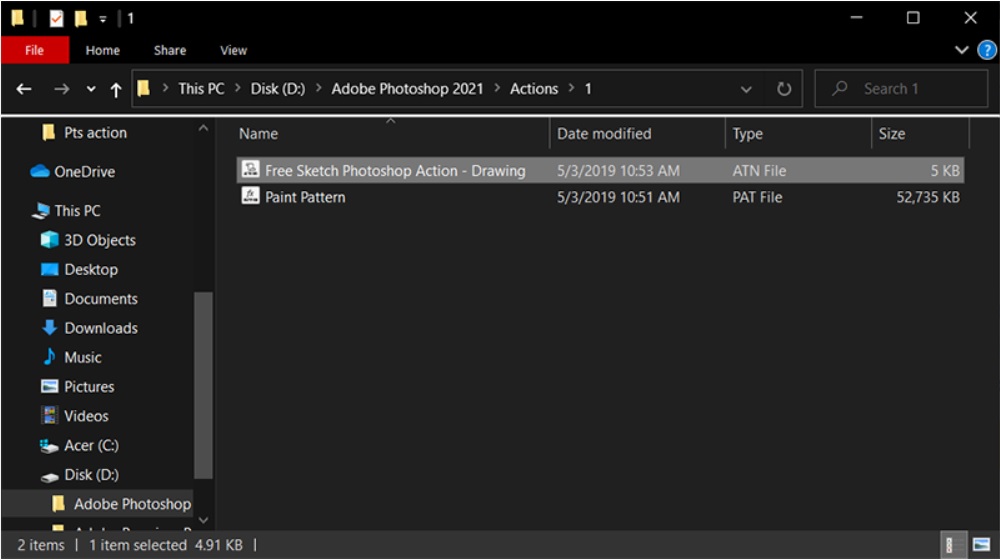This screenshot has width=1000, height=560.
Task: Open the Share ribbon tab
Action: (x=170, y=50)
